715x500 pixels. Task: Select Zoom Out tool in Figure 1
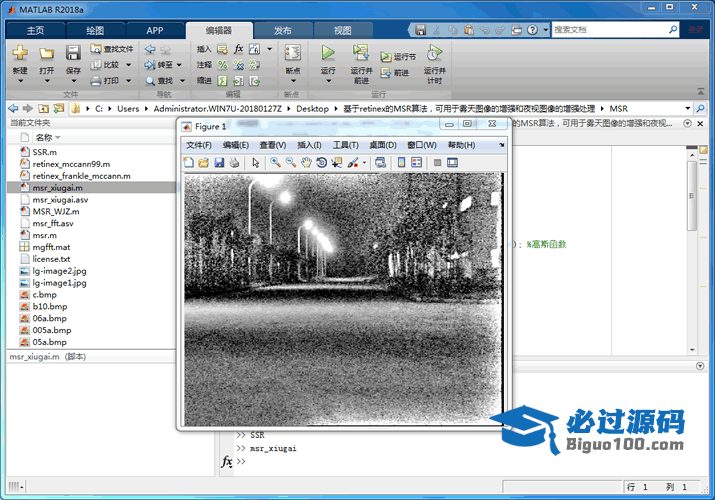(290, 162)
